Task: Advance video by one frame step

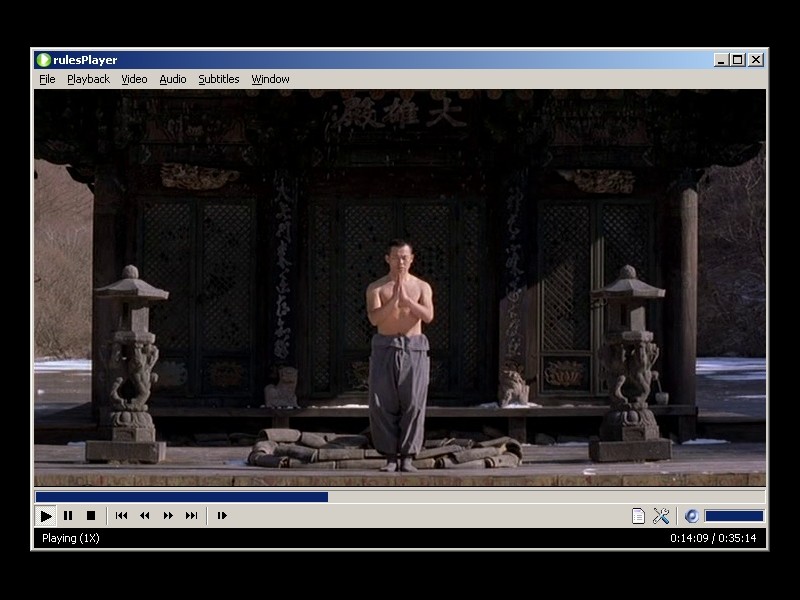Action: (x=222, y=516)
